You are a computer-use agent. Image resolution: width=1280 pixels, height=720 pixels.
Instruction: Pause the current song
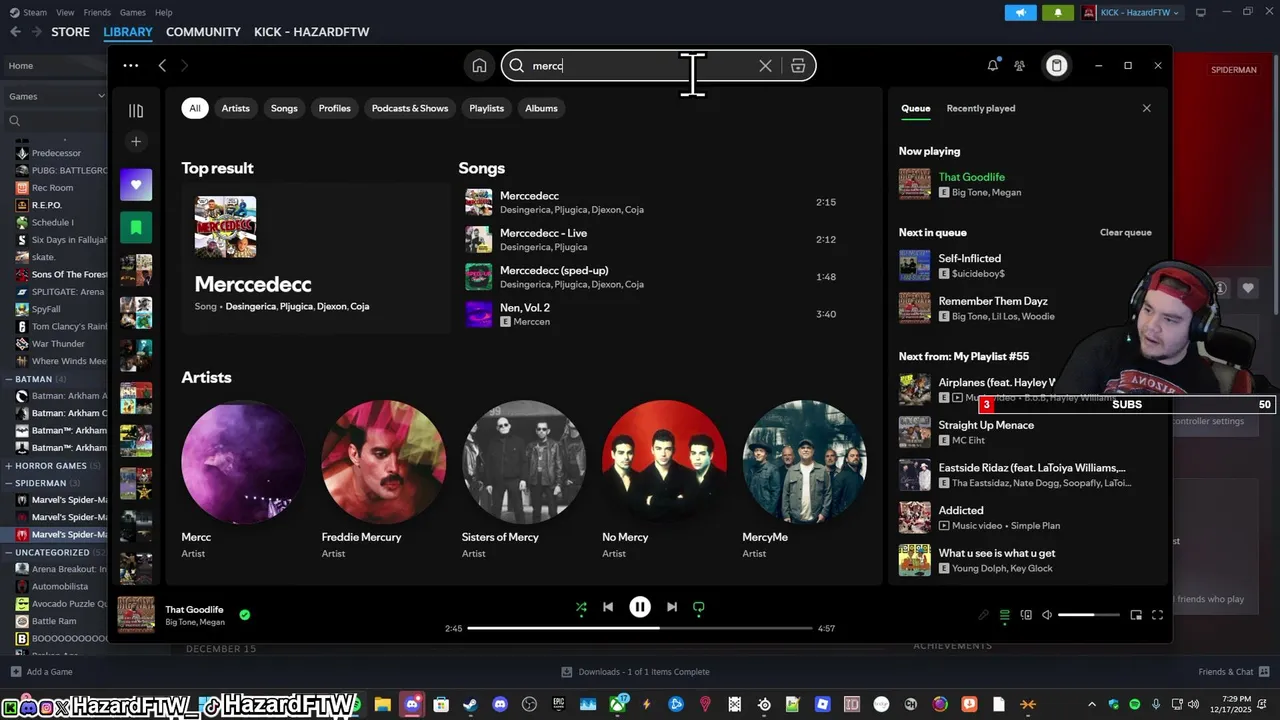pyautogui.click(x=640, y=607)
